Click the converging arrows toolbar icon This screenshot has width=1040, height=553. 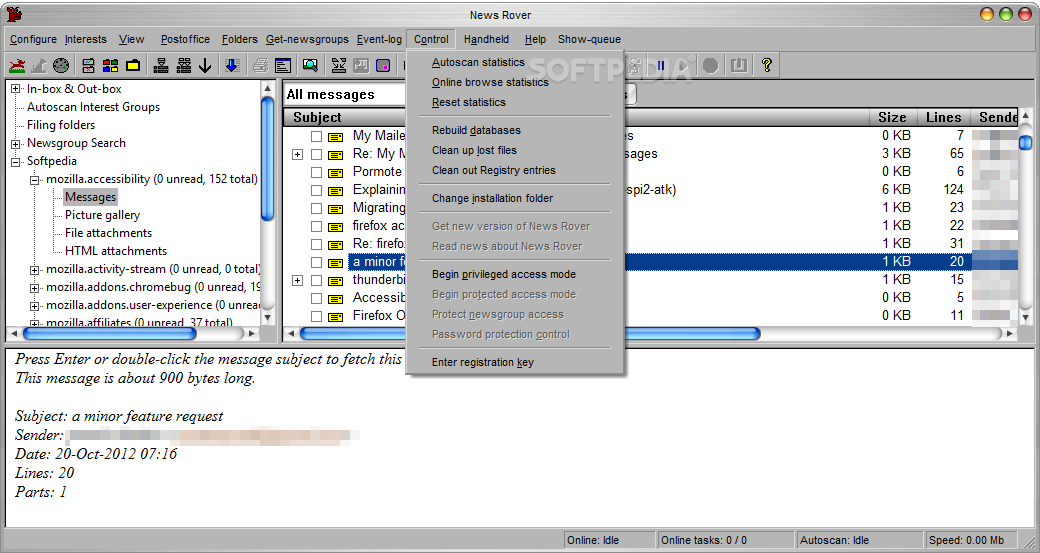pyautogui.click(x=338, y=65)
